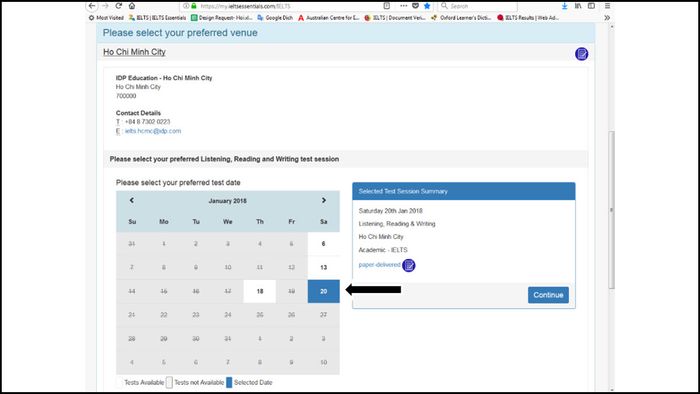Click the Listening, Reading & Writing summary line
The height and width of the screenshot is (394, 700).
click(x=397, y=224)
